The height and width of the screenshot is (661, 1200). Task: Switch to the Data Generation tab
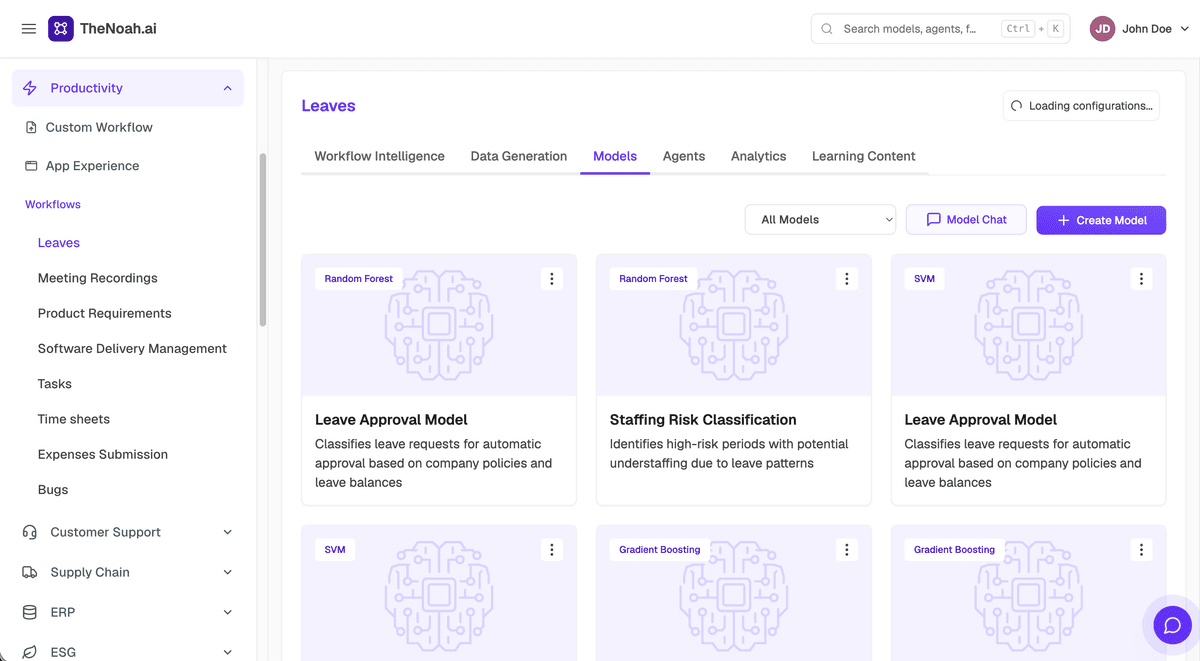pyautogui.click(x=518, y=156)
